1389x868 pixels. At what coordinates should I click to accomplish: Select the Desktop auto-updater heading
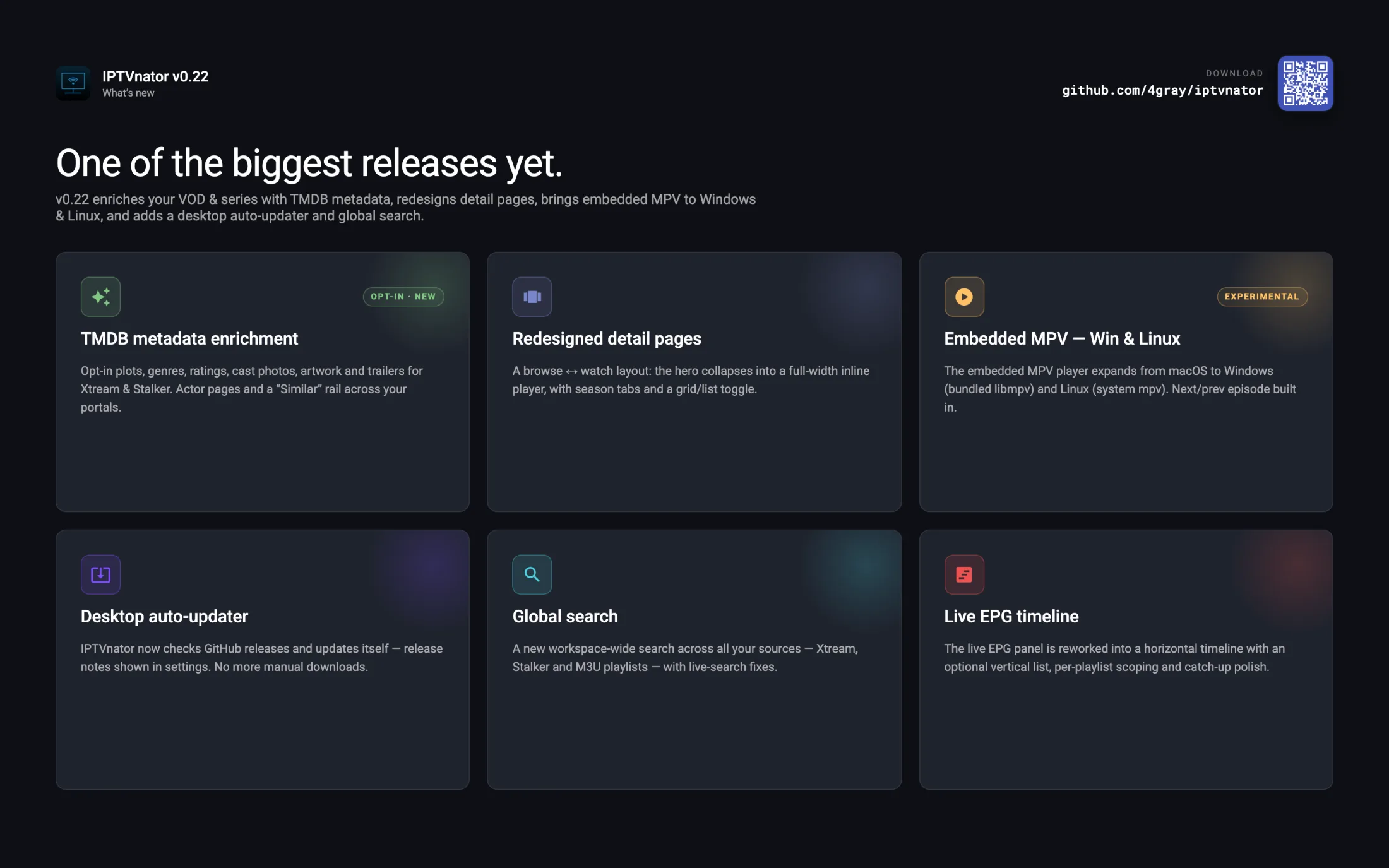click(x=164, y=617)
